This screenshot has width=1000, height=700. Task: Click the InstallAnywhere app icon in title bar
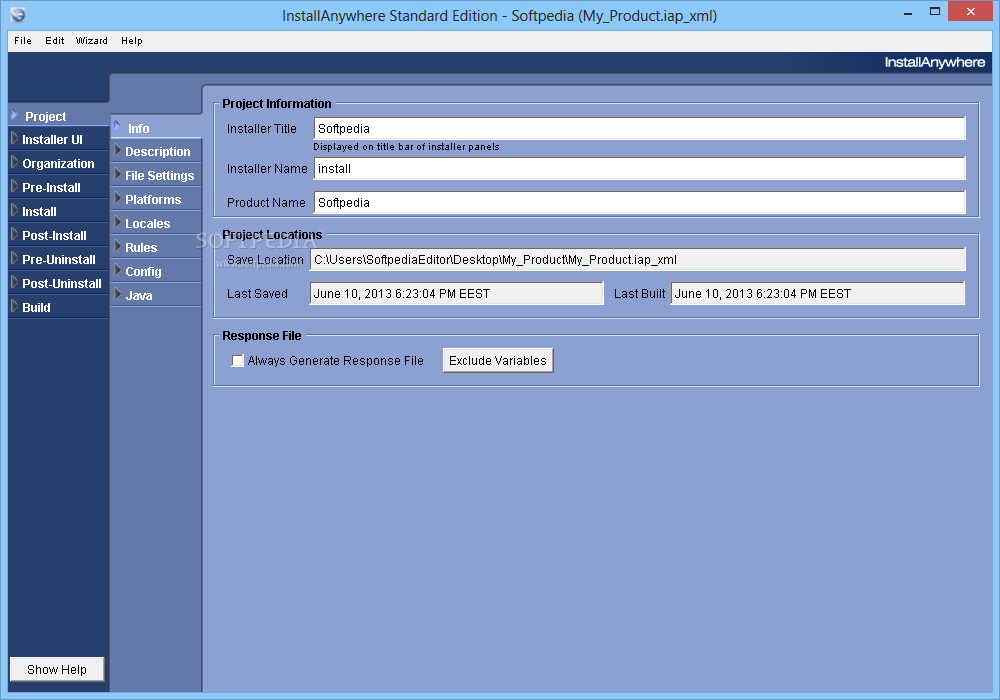pyautogui.click(x=18, y=14)
